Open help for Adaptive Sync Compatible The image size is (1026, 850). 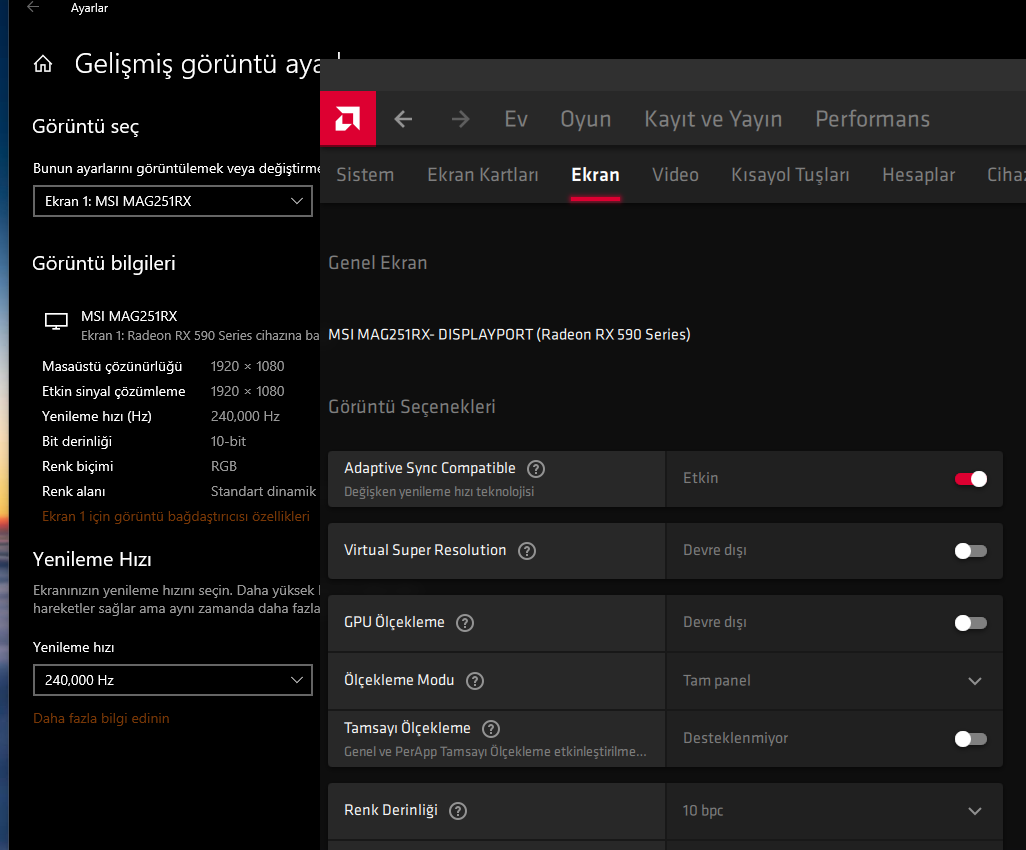point(536,469)
